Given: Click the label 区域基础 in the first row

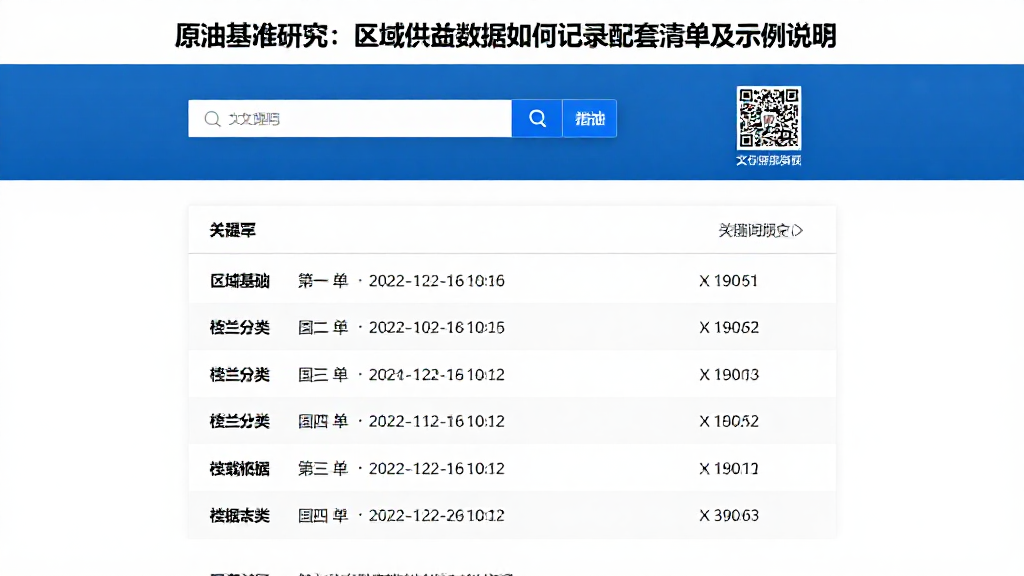Looking at the screenshot, I should [240, 281].
